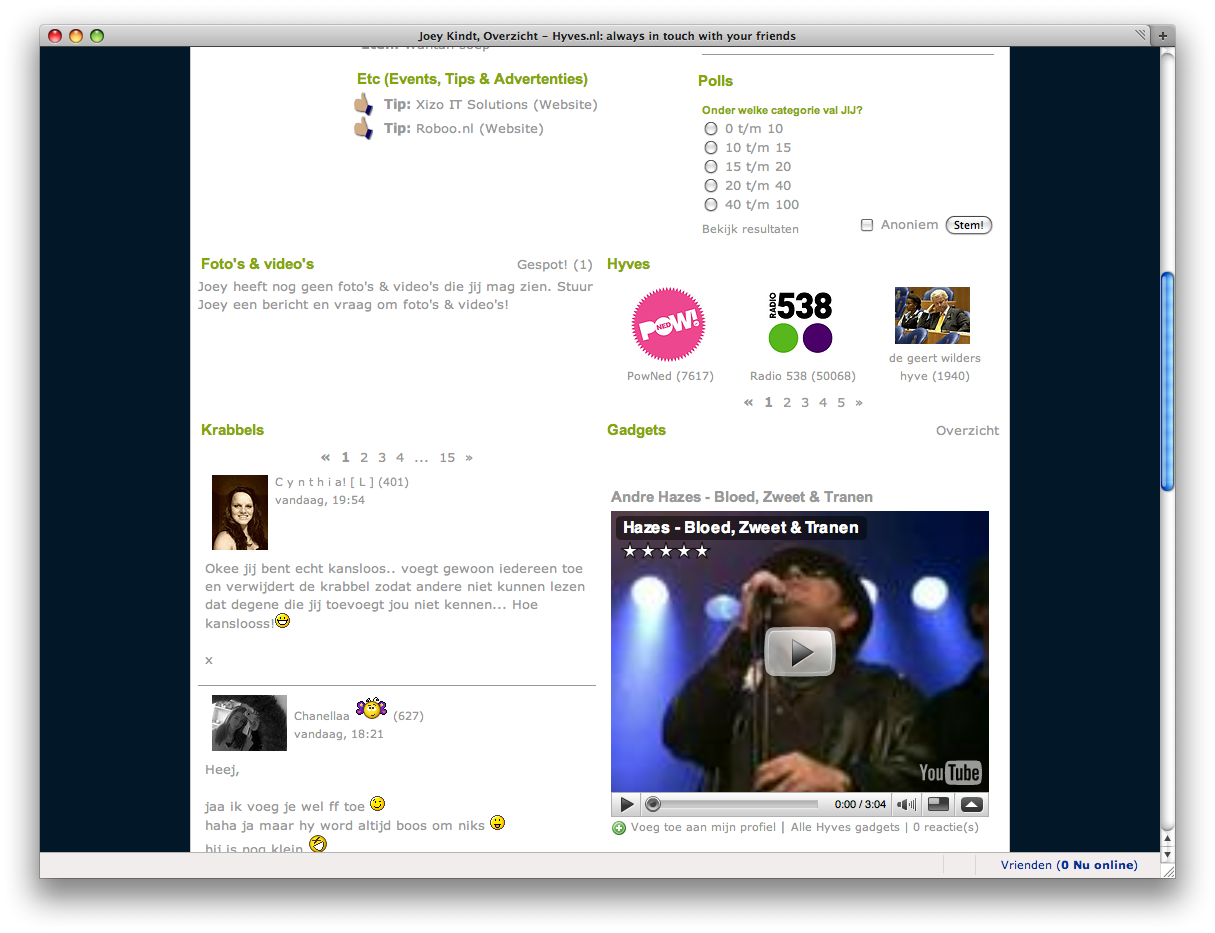Click the thumbs-up icon beside Roboo.nl tip
This screenshot has height=933, width=1215.
[363, 128]
